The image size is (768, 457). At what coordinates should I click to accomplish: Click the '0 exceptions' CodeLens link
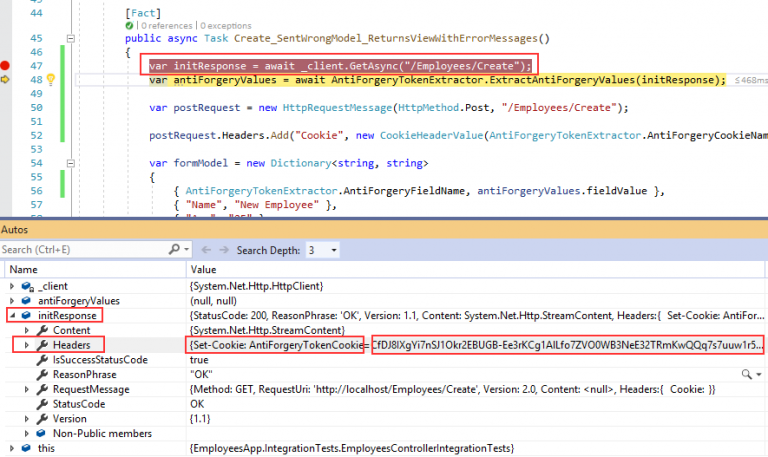[x=229, y=23]
